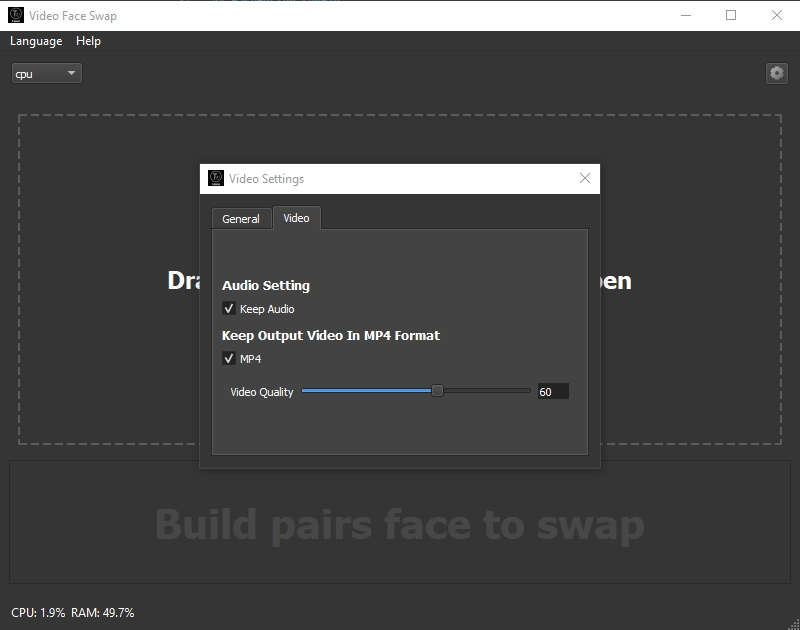The image size is (800, 630).
Task: Click the Video Face Swap app icon
Action: coord(15,15)
